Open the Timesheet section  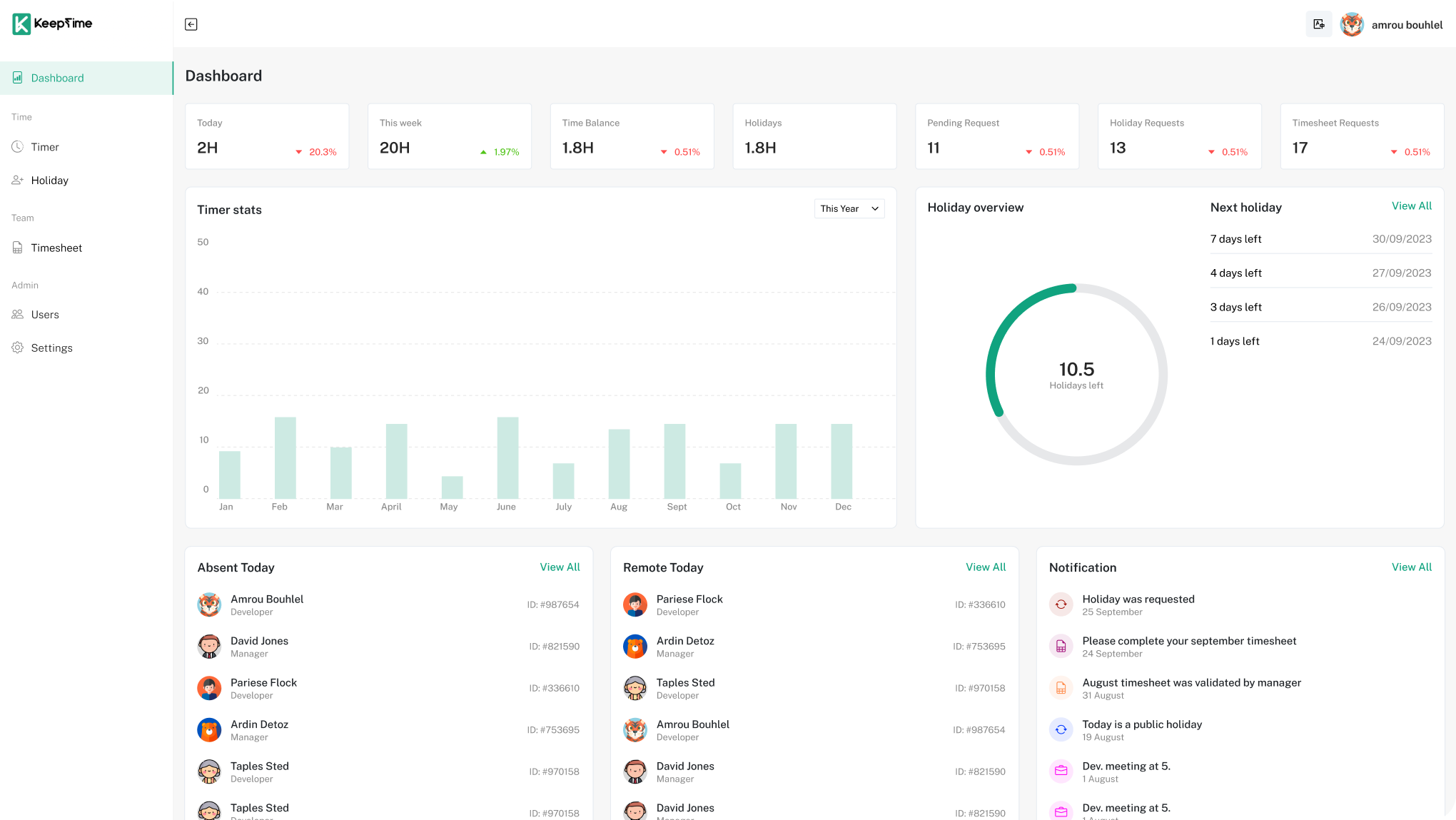tap(56, 248)
